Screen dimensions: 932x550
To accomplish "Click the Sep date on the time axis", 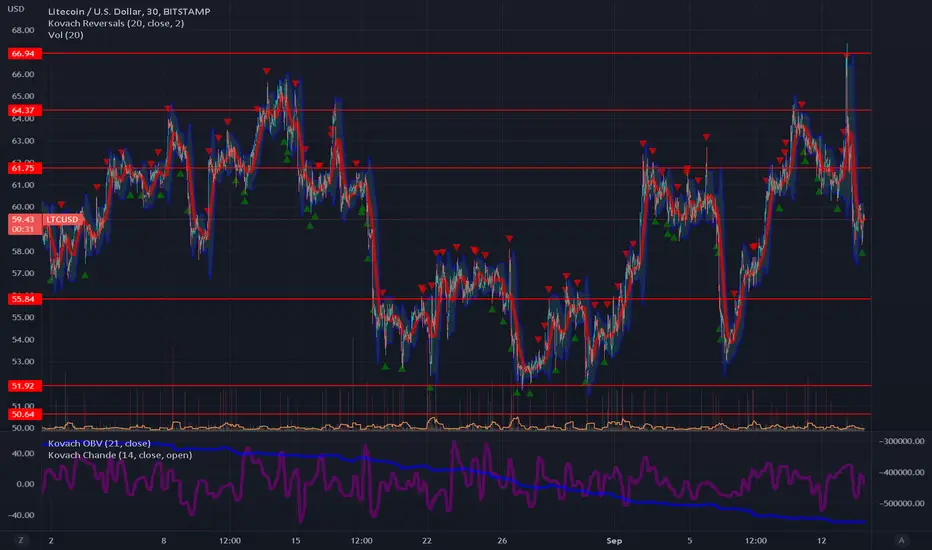I will tap(614, 540).
